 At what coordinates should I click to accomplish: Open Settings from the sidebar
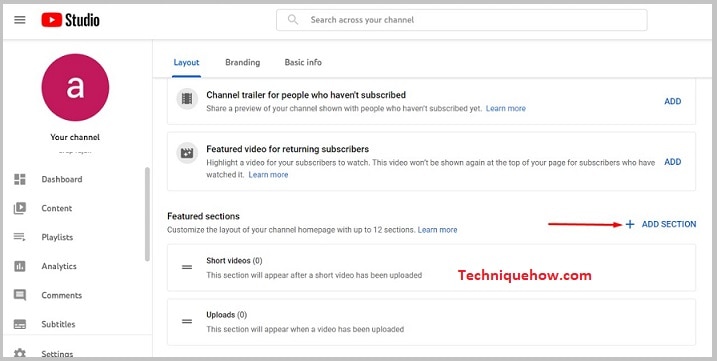click(57, 354)
